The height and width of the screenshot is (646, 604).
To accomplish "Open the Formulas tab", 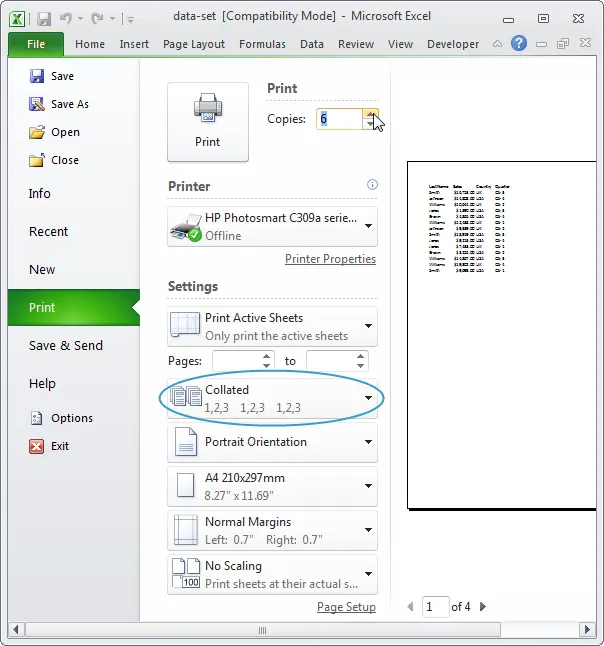I will coord(262,44).
